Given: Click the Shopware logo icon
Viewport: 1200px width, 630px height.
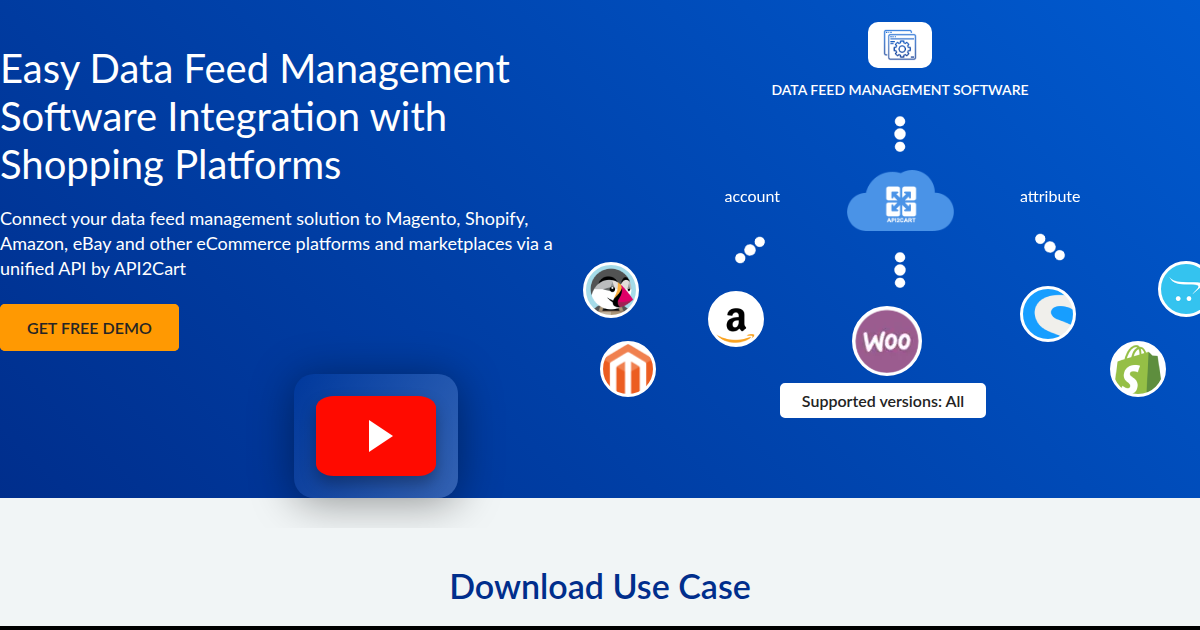Looking at the screenshot, I should point(1048,314).
